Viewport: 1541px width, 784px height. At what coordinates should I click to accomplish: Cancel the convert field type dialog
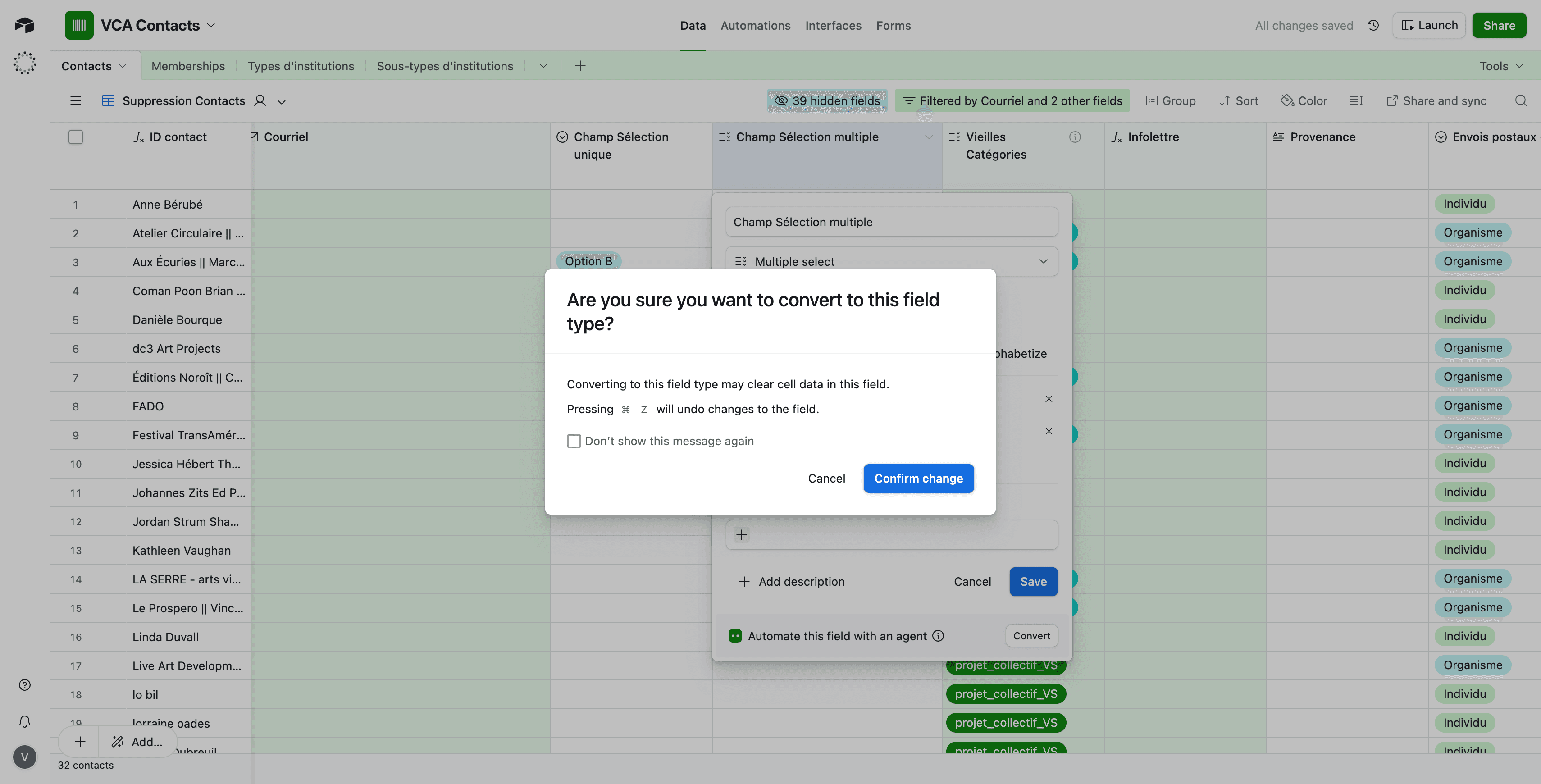click(x=826, y=479)
